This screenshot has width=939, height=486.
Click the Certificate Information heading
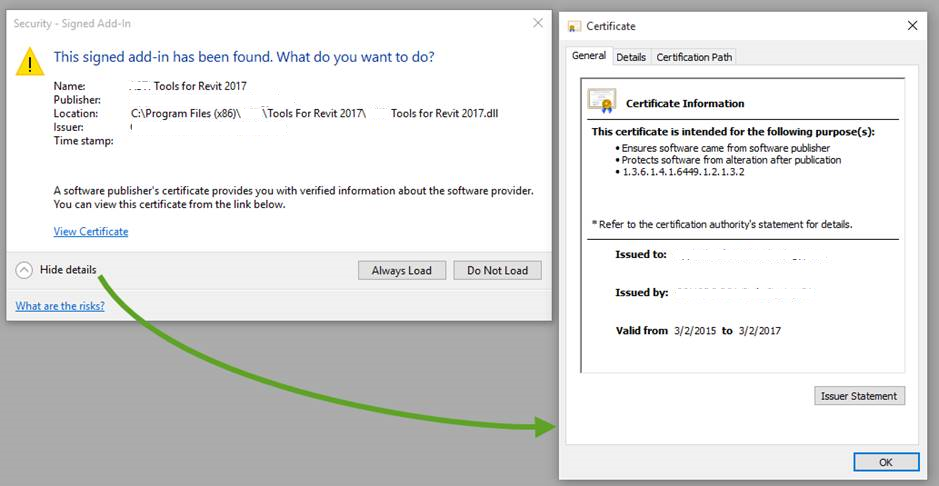(685, 104)
